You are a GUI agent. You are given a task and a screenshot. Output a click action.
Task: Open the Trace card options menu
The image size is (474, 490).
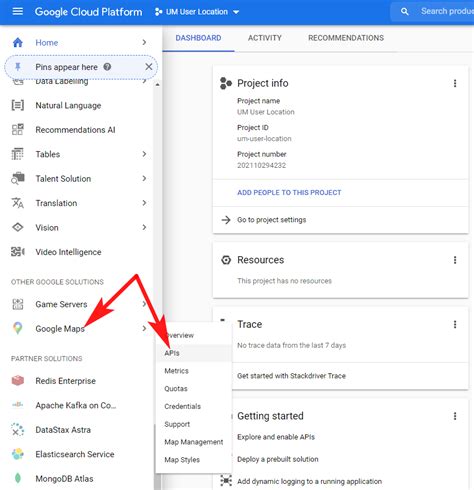tap(455, 324)
